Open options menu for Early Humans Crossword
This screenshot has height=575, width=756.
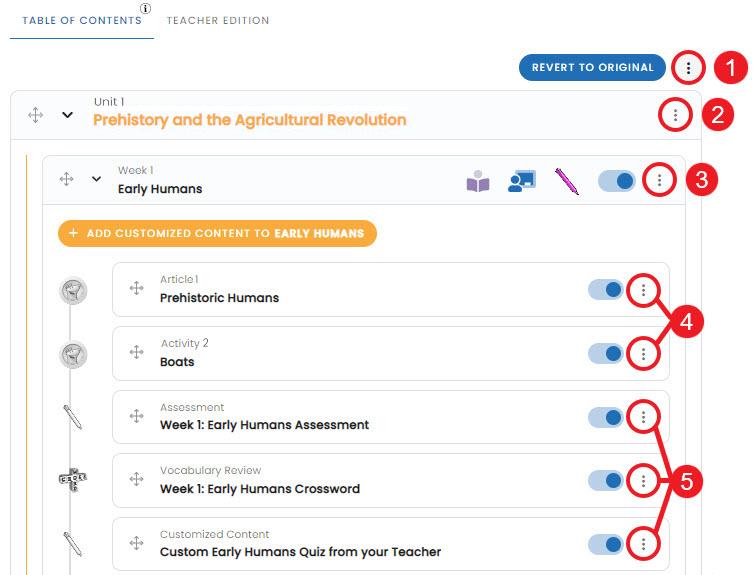point(643,481)
